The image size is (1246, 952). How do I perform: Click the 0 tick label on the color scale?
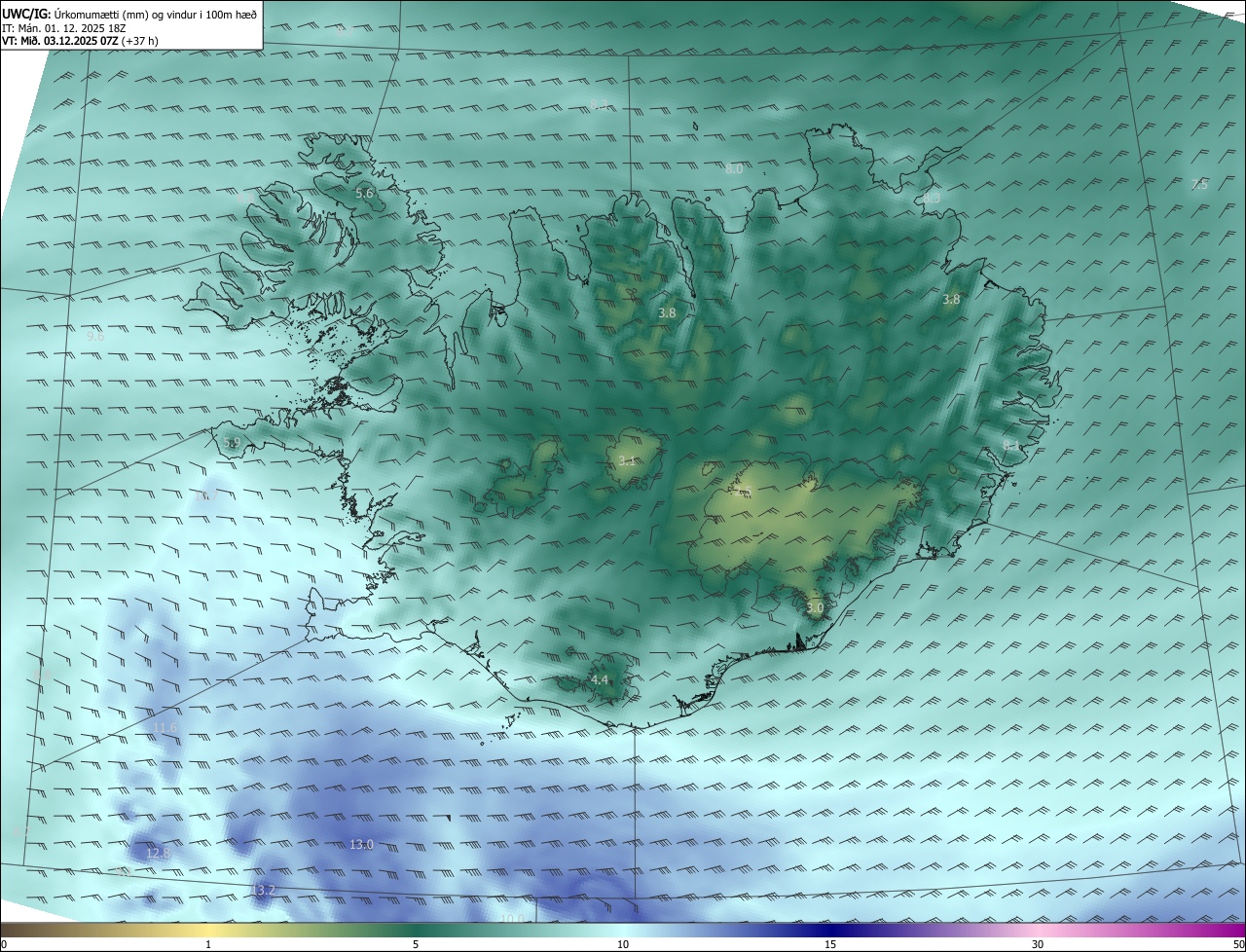pyautogui.click(x=4, y=945)
